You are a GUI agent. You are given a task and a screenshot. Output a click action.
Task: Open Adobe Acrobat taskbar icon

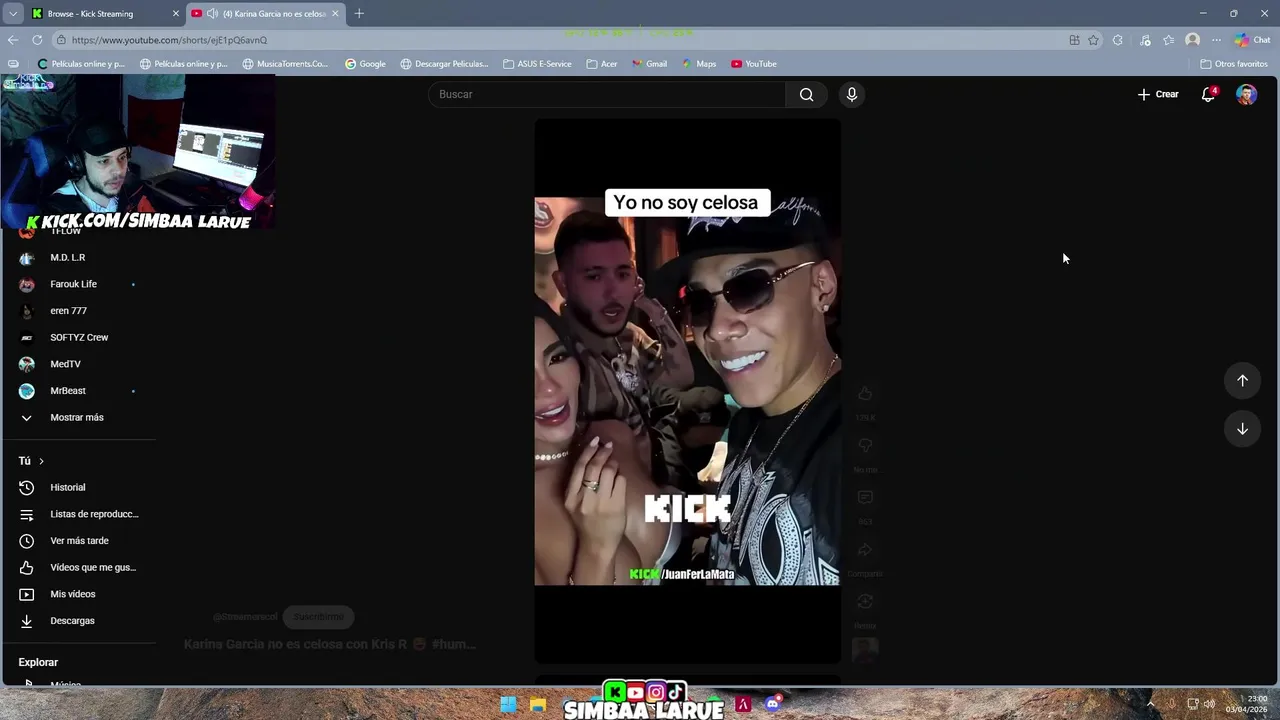click(743, 705)
